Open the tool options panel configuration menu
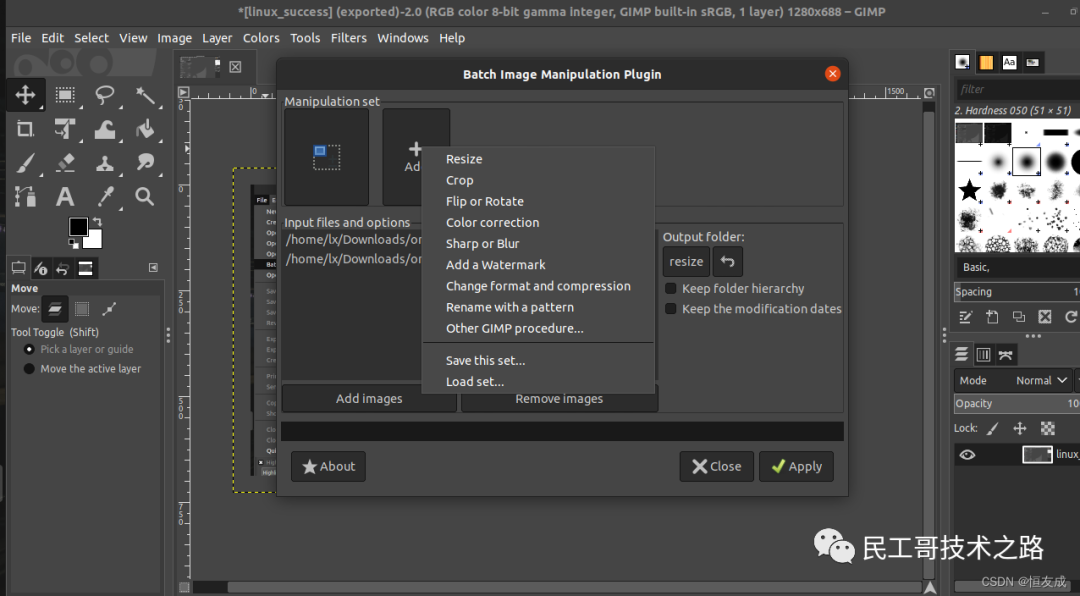The height and width of the screenshot is (596, 1080). pos(154,267)
